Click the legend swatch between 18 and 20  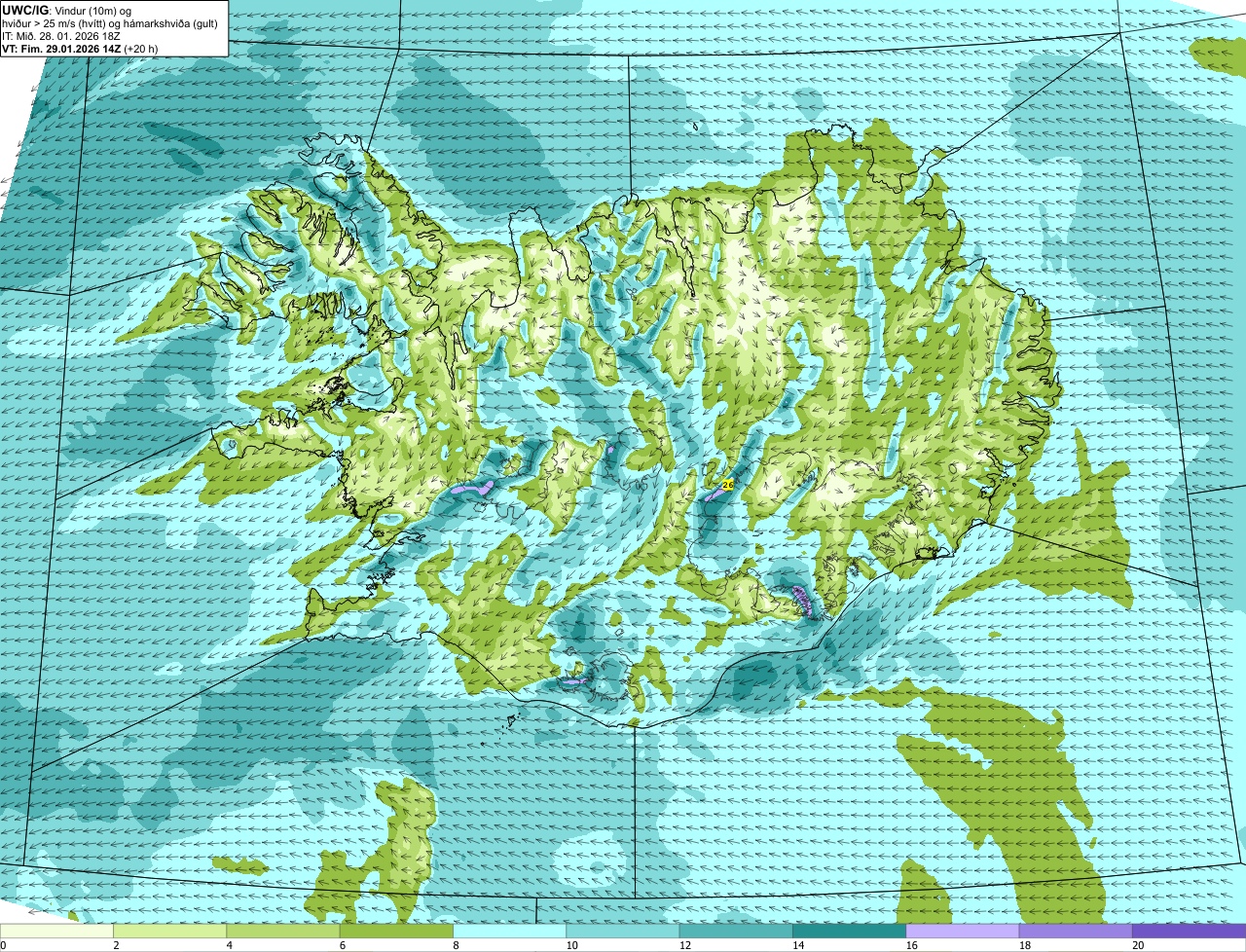(x=1076, y=931)
